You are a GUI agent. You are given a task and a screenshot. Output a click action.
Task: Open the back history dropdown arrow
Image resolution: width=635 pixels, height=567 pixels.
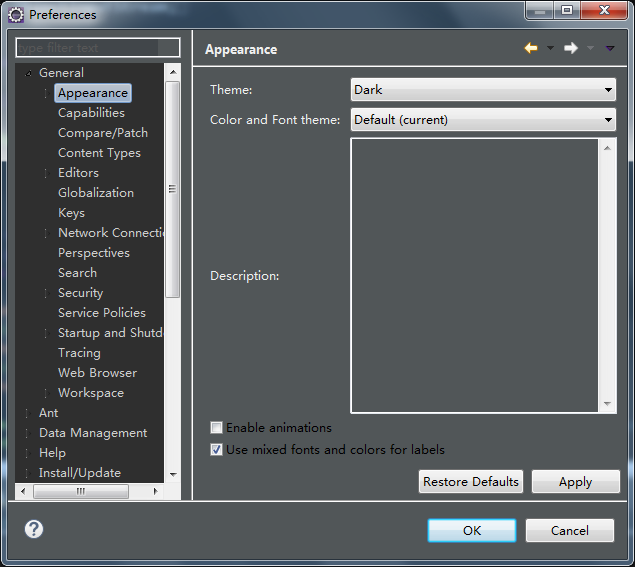[x=550, y=48]
